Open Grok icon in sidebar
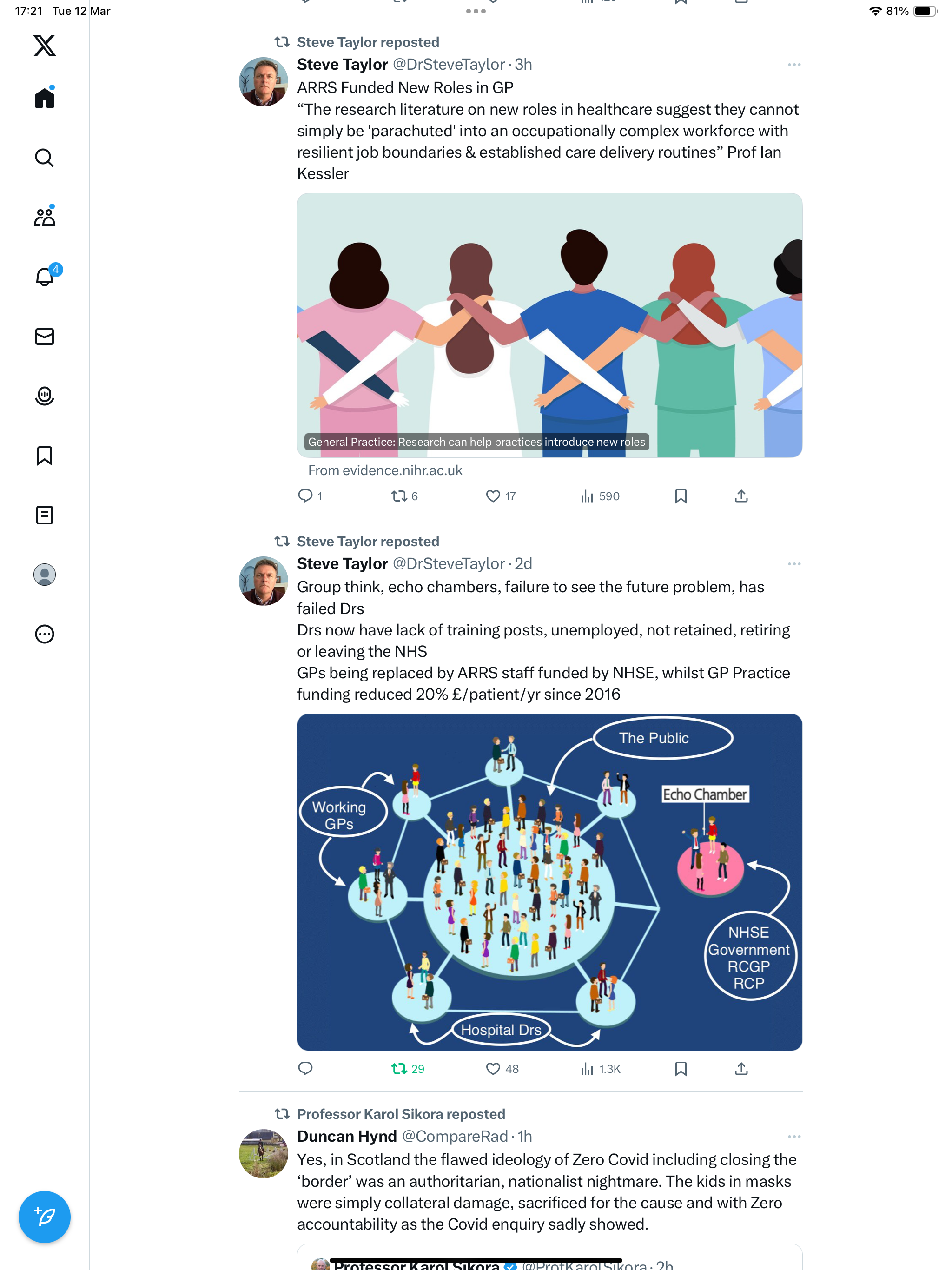Viewport: 952px width, 1270px height. pos(44,396)
